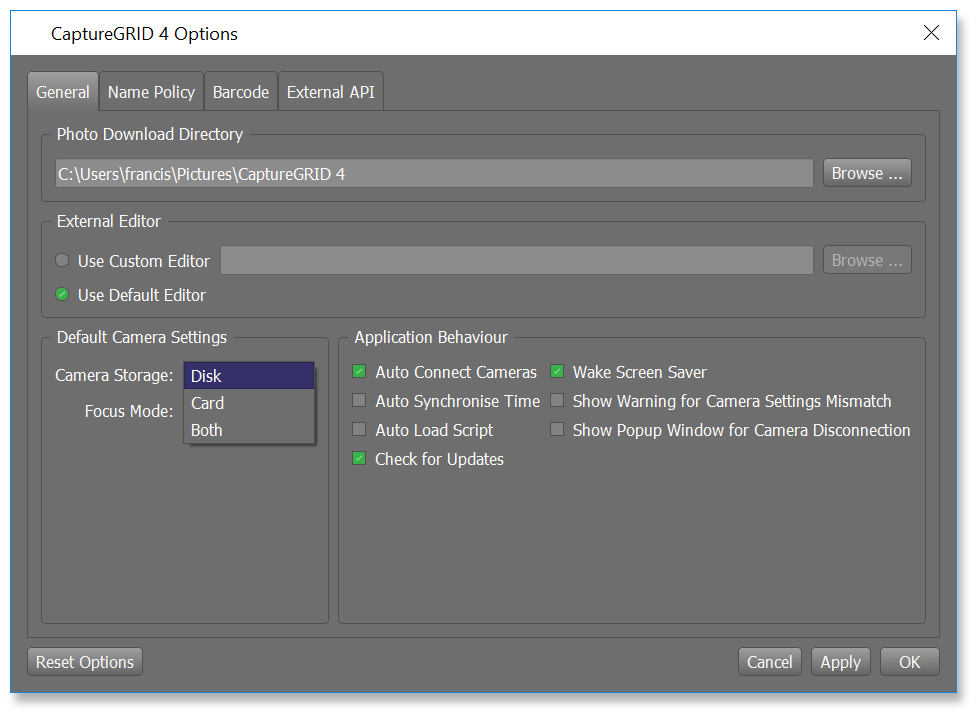Select the Use Custom Editor radio button

tap(63, 261)
